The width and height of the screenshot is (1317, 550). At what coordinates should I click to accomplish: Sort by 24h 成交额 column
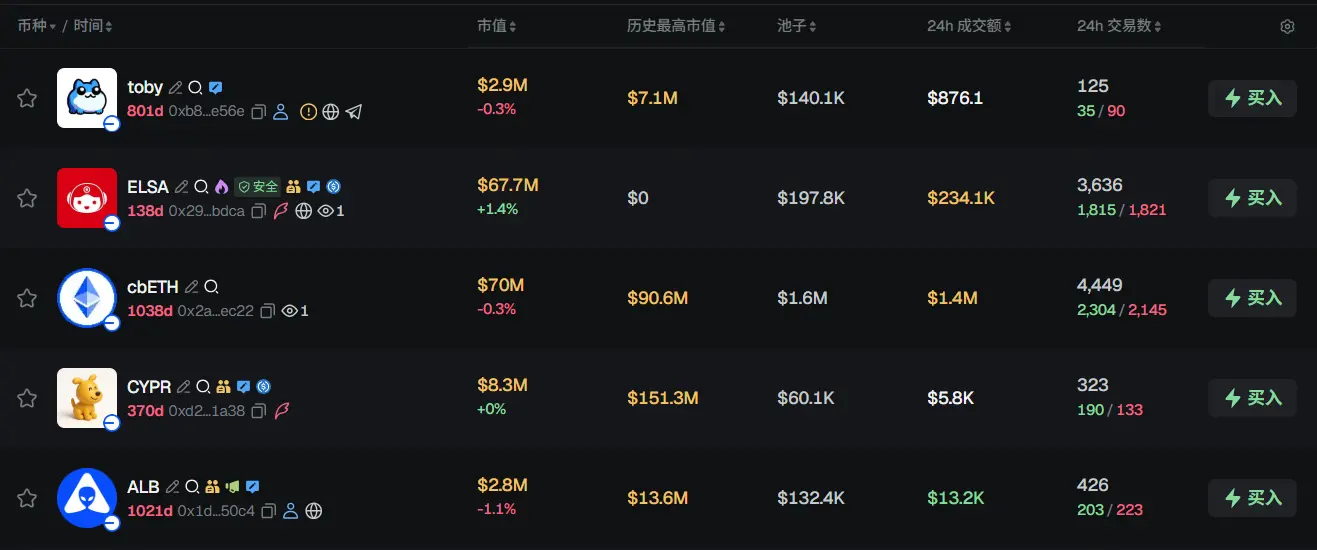click(970, 26)
